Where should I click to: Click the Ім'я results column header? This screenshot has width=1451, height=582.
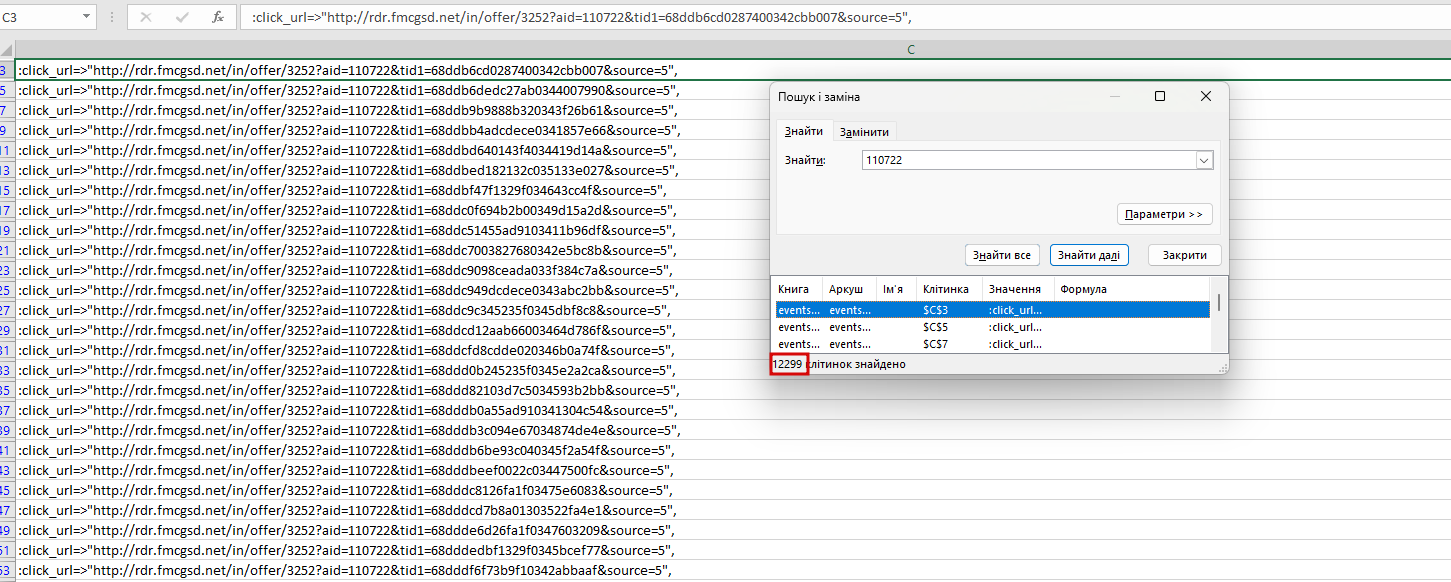tap(896, 289)
